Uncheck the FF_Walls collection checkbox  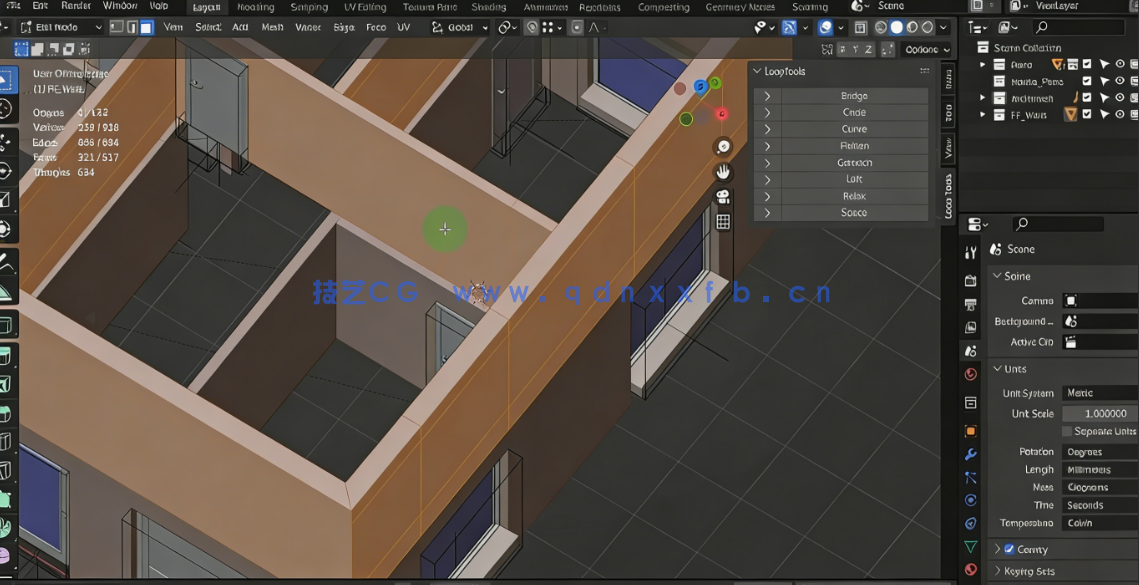[1086, 114]
